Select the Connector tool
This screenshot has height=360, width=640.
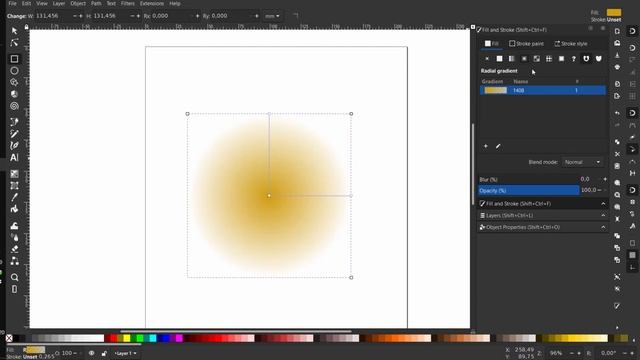pos(14,261)
